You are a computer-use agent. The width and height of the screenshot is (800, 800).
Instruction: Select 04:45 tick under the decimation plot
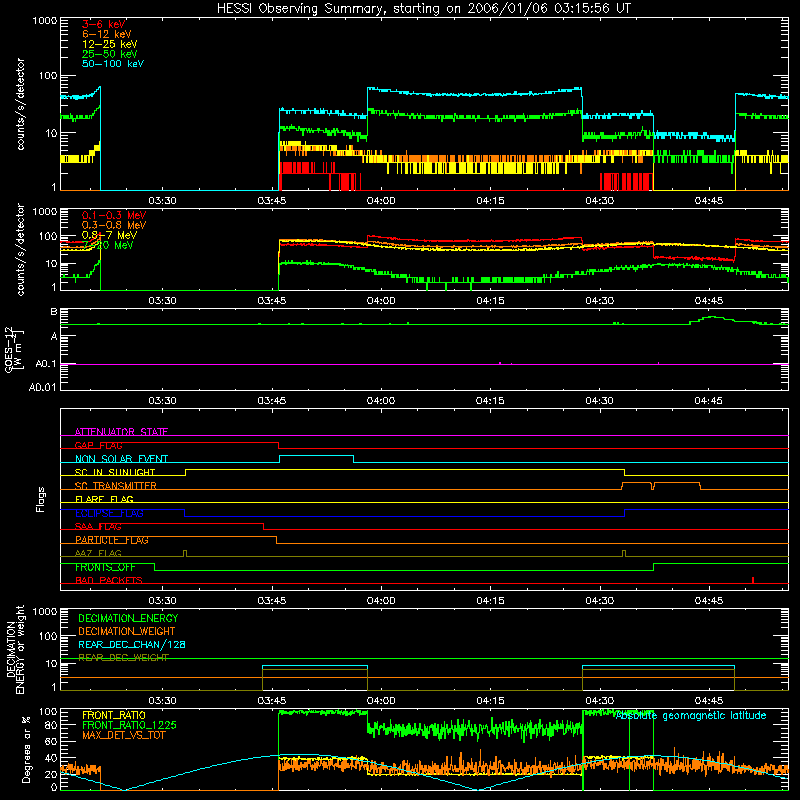pos(709,701)
